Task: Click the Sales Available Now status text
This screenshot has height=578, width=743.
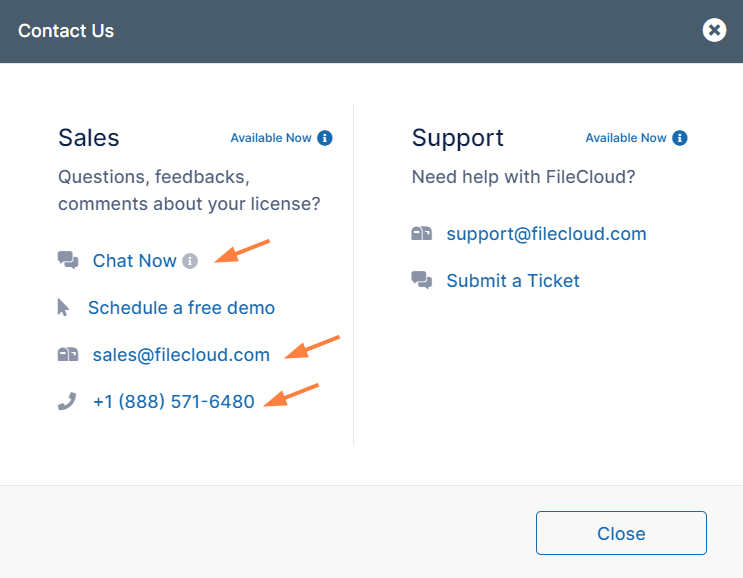Action: [x=271, y=138]
